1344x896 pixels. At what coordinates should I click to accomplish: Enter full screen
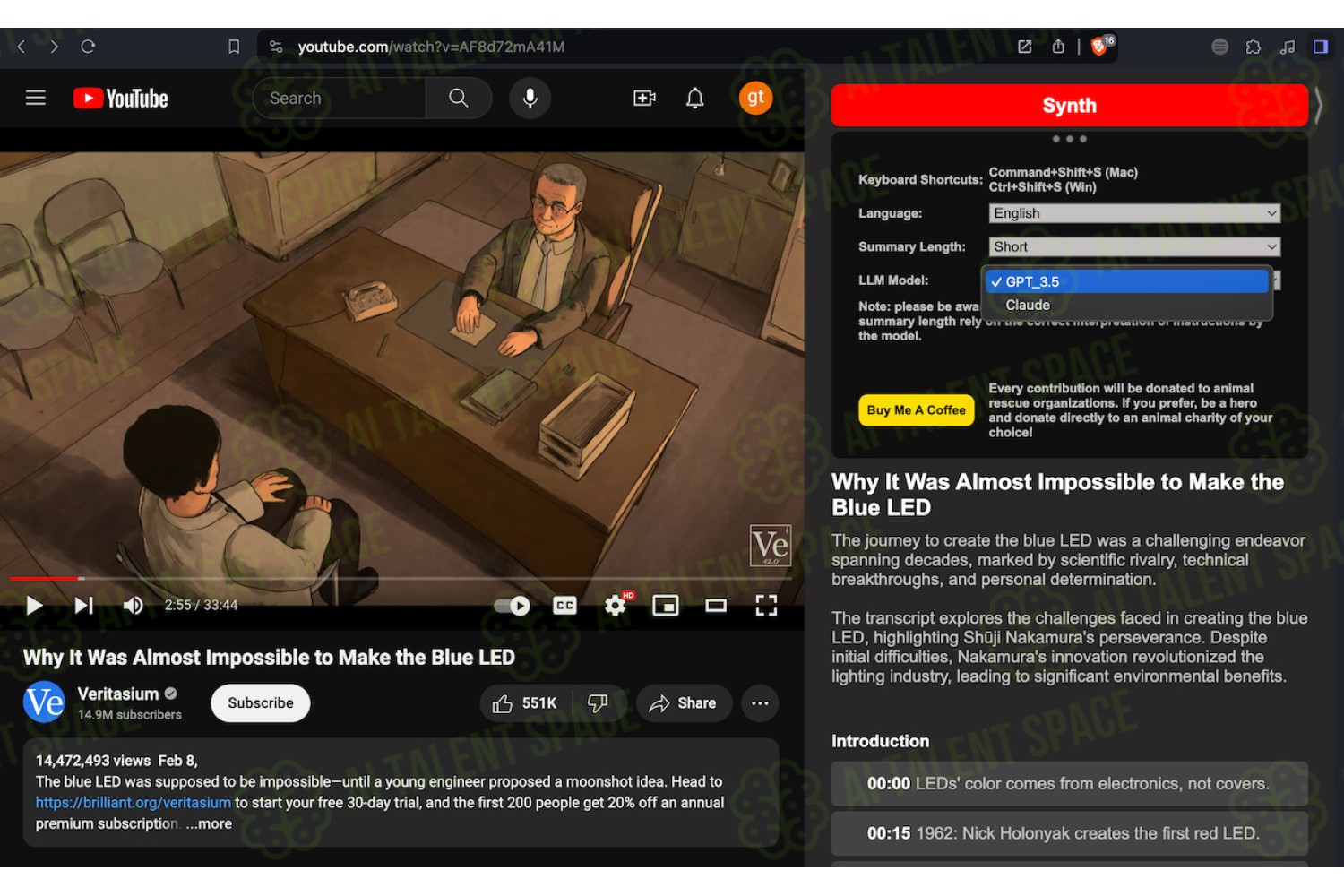click(766, 606)
